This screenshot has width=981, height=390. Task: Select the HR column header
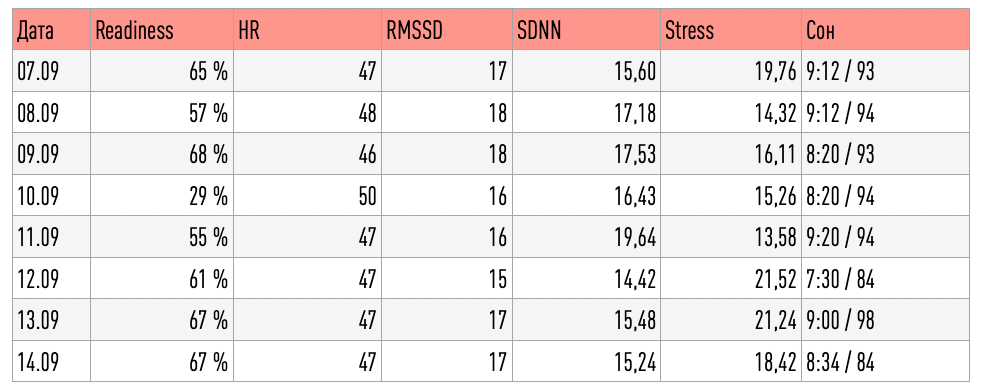(x=307, y=29)
